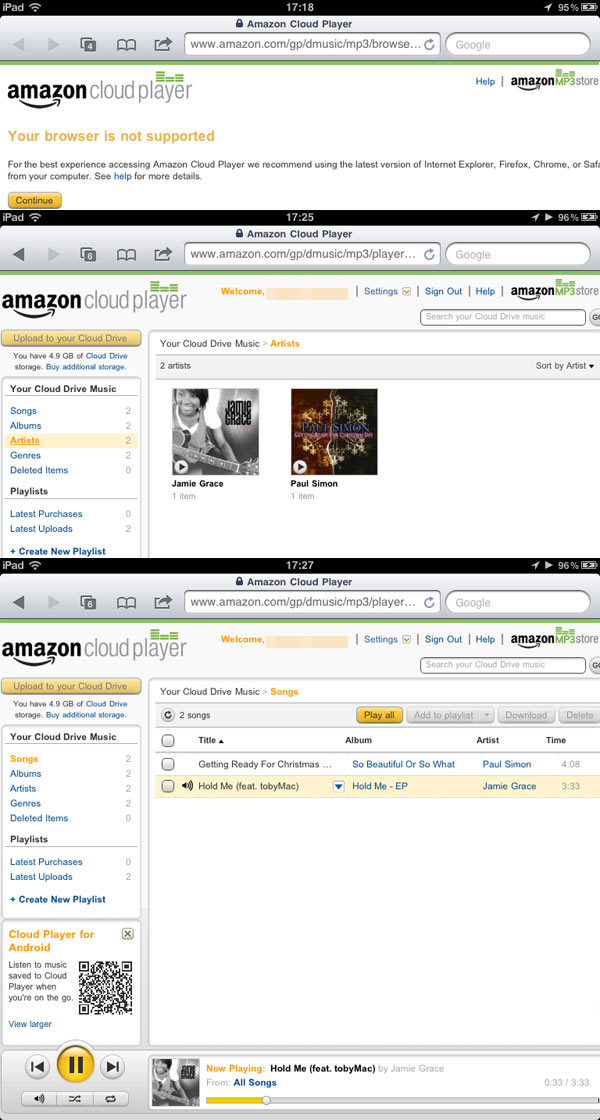Tick the checkbox for Hold Me song
The width and height of the screenshot is (600, 1120).
pyautogui.click(x=168, y=786)
